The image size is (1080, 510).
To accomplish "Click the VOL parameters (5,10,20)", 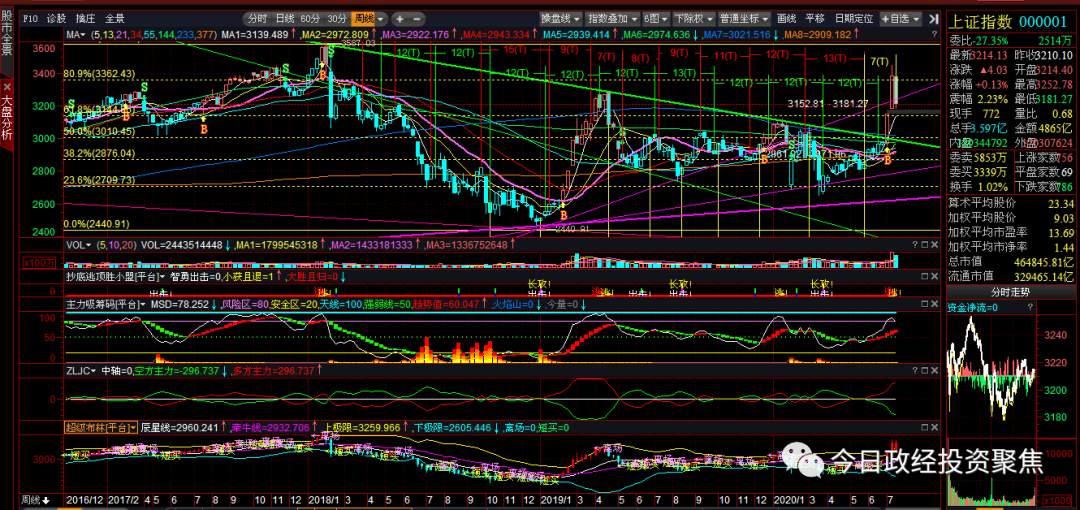I will [x=116, y=245].
